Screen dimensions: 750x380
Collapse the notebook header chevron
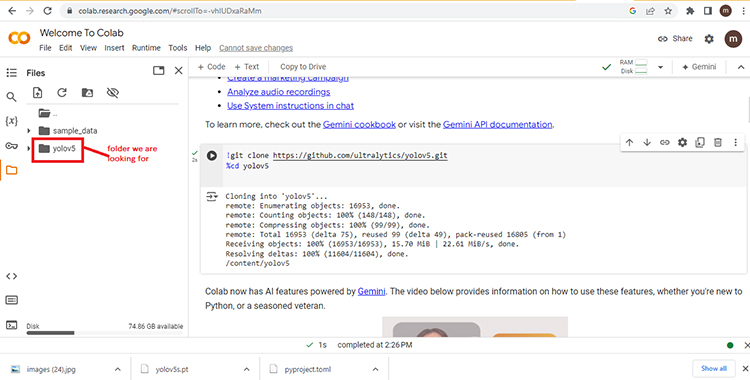coord(741,67)
